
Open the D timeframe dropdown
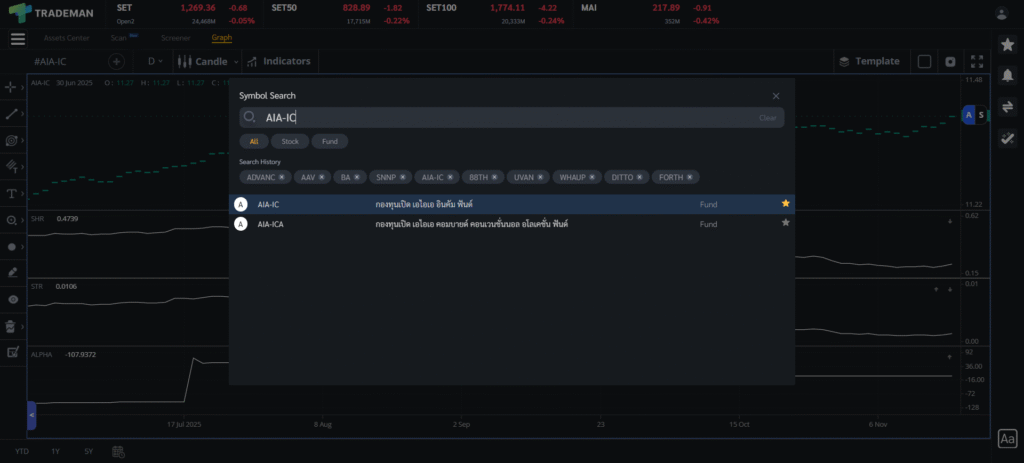(x=156, y=61)
